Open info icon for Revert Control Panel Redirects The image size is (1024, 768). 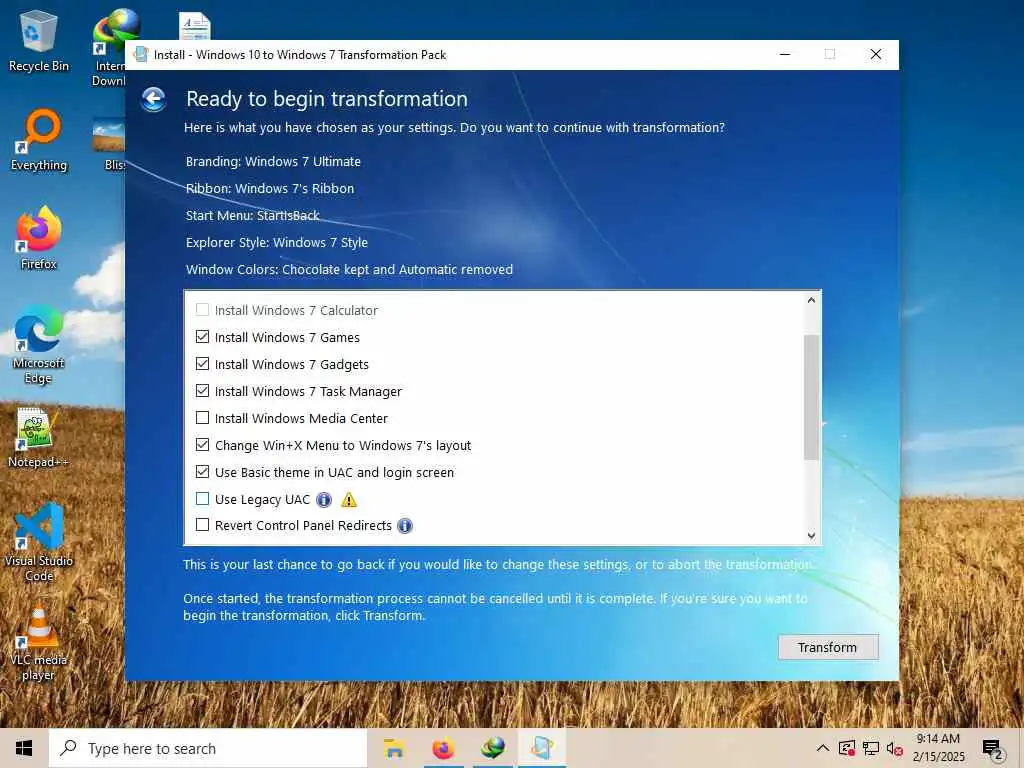(405, 526)
